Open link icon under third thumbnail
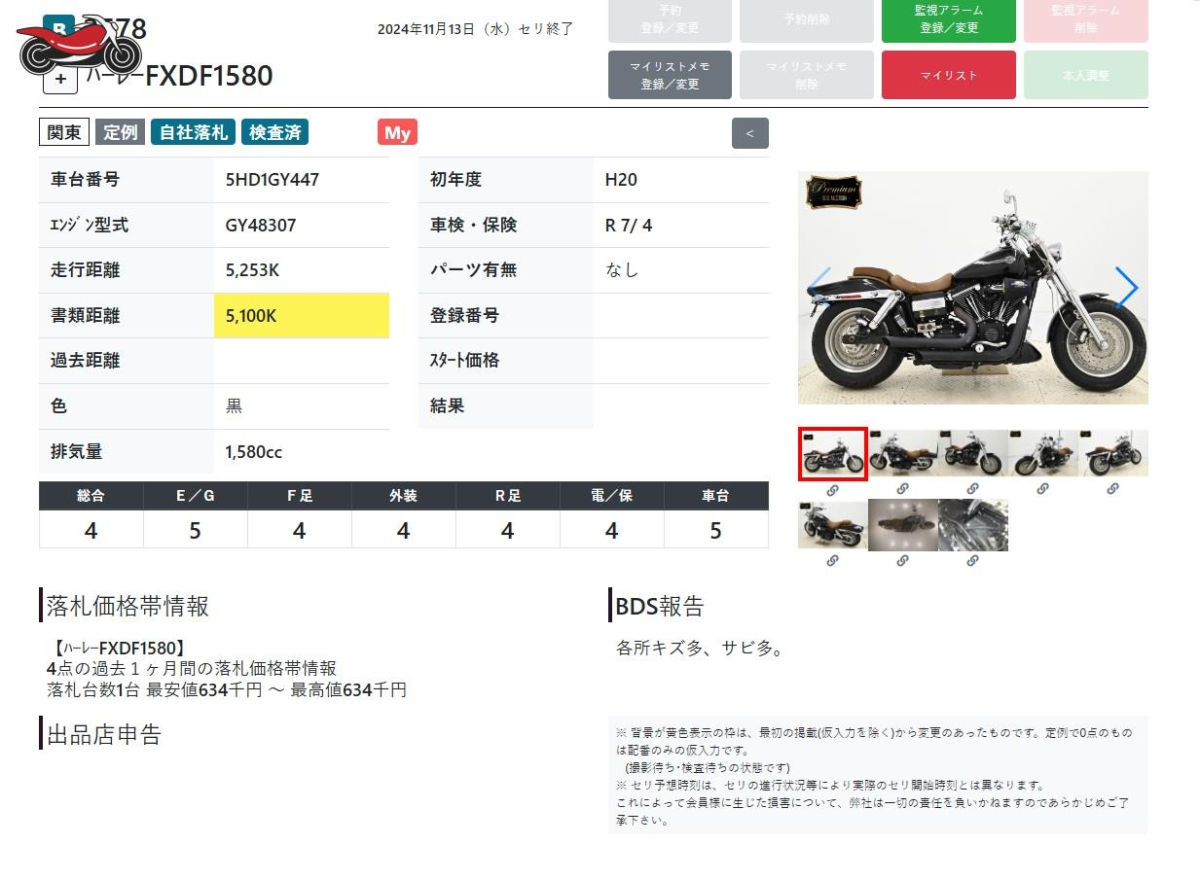 [x=973, y=489]
